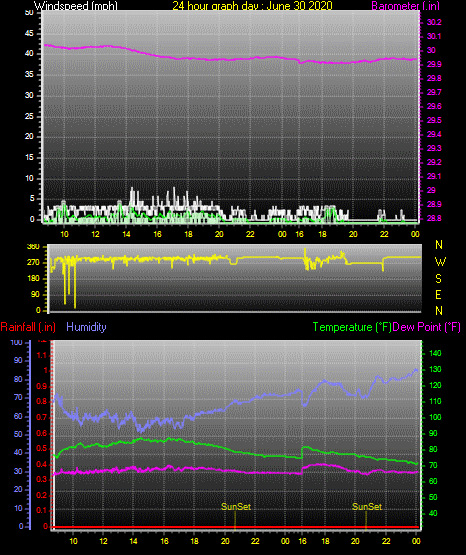Click the blue 'Humidity' legend label
This screenshot has width=466, height=555.
86,327
